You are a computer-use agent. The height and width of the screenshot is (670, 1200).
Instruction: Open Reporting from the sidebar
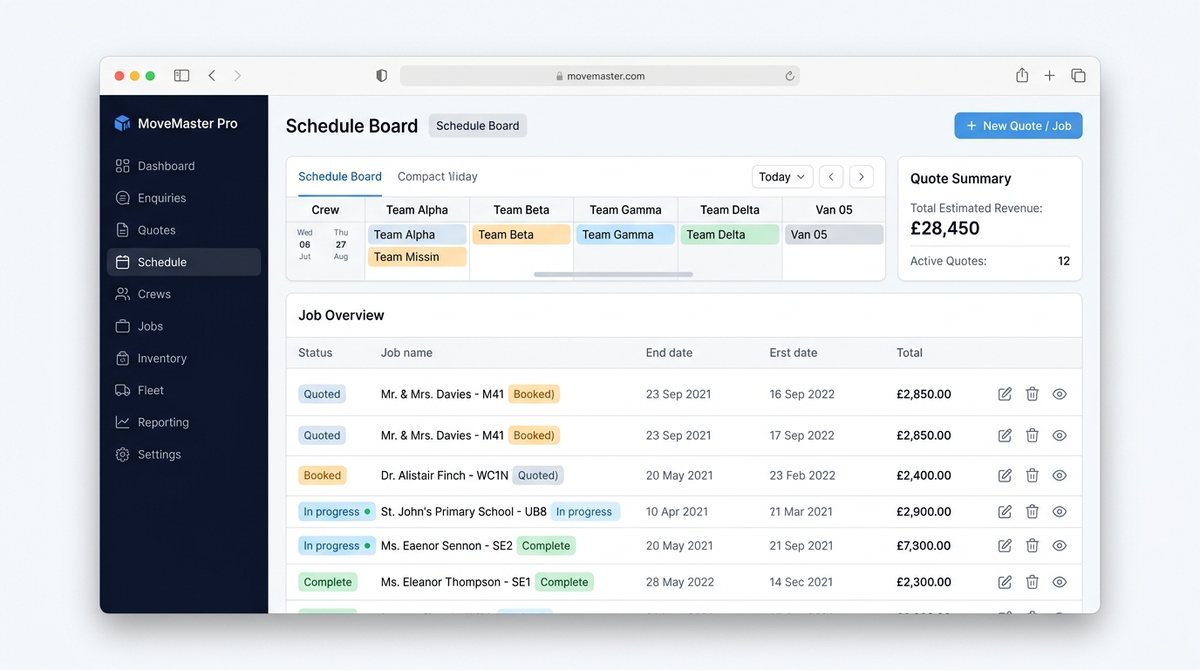click(x=184, y=422)
